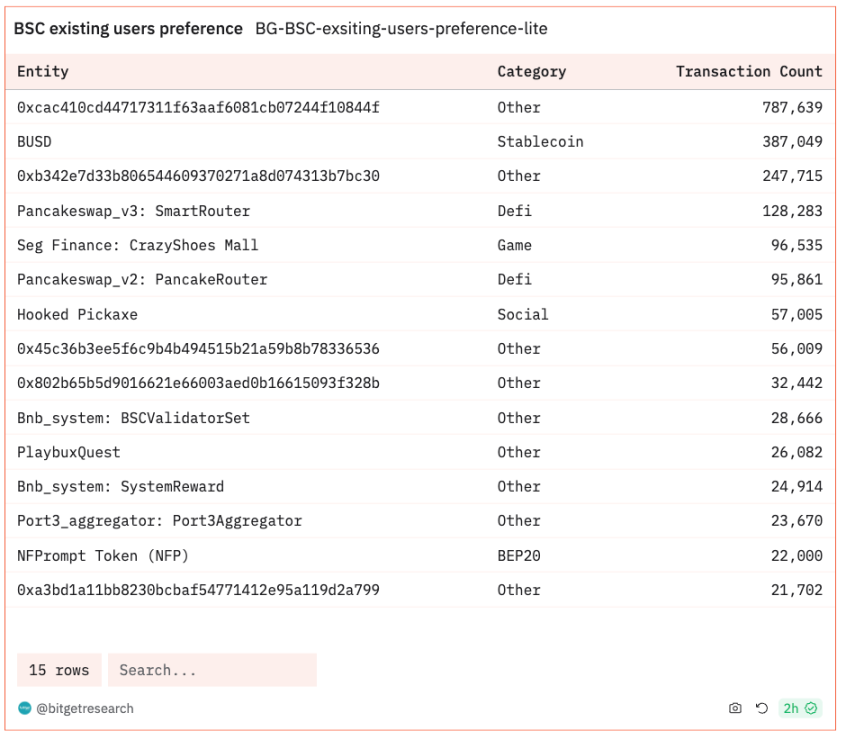Click the NFPrompt Token (NFP) cell

click(103, 555)
